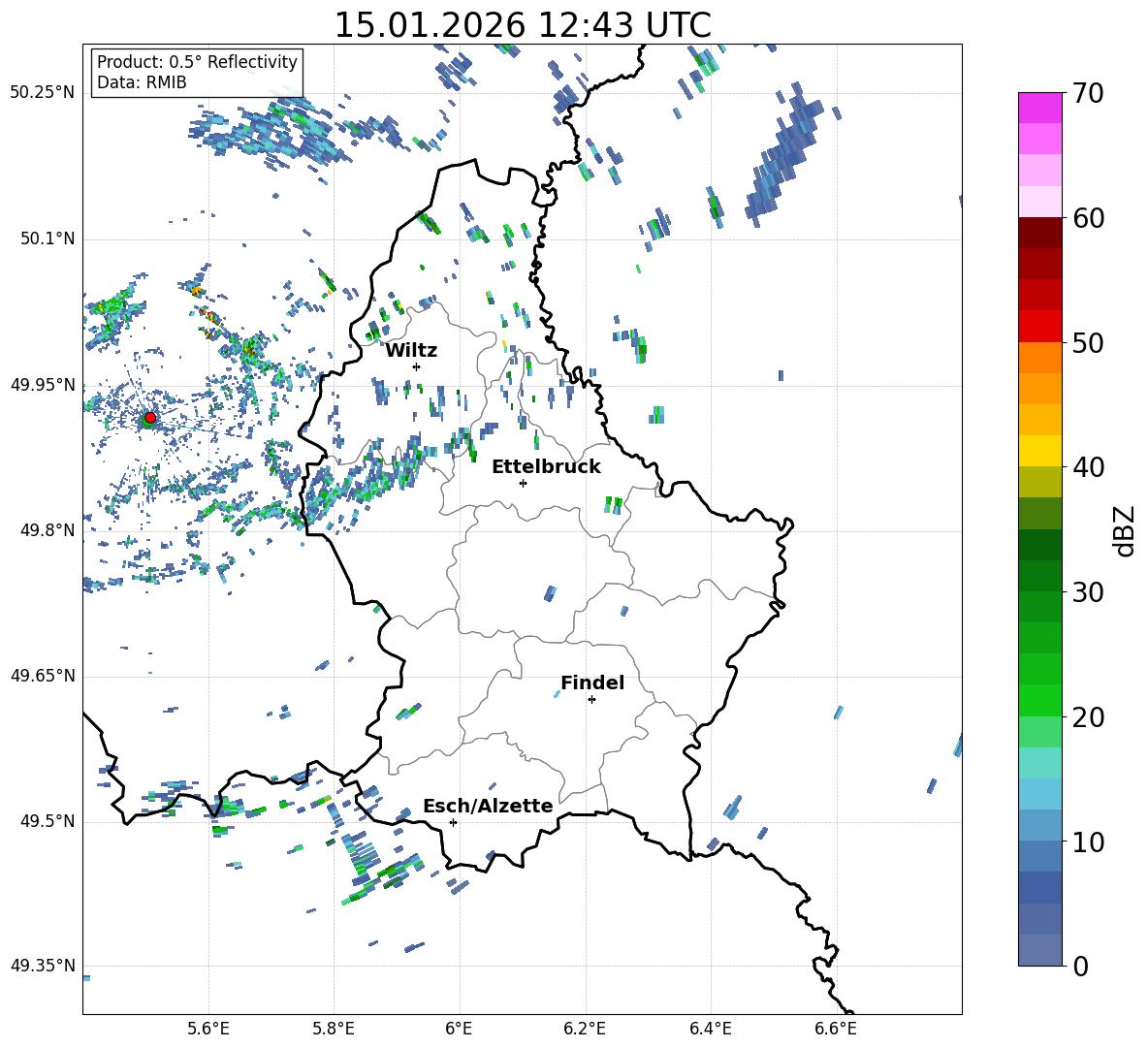Click the 6.2°E longitude label
The image size is (1148, 1048).
tap(585, 1030)
